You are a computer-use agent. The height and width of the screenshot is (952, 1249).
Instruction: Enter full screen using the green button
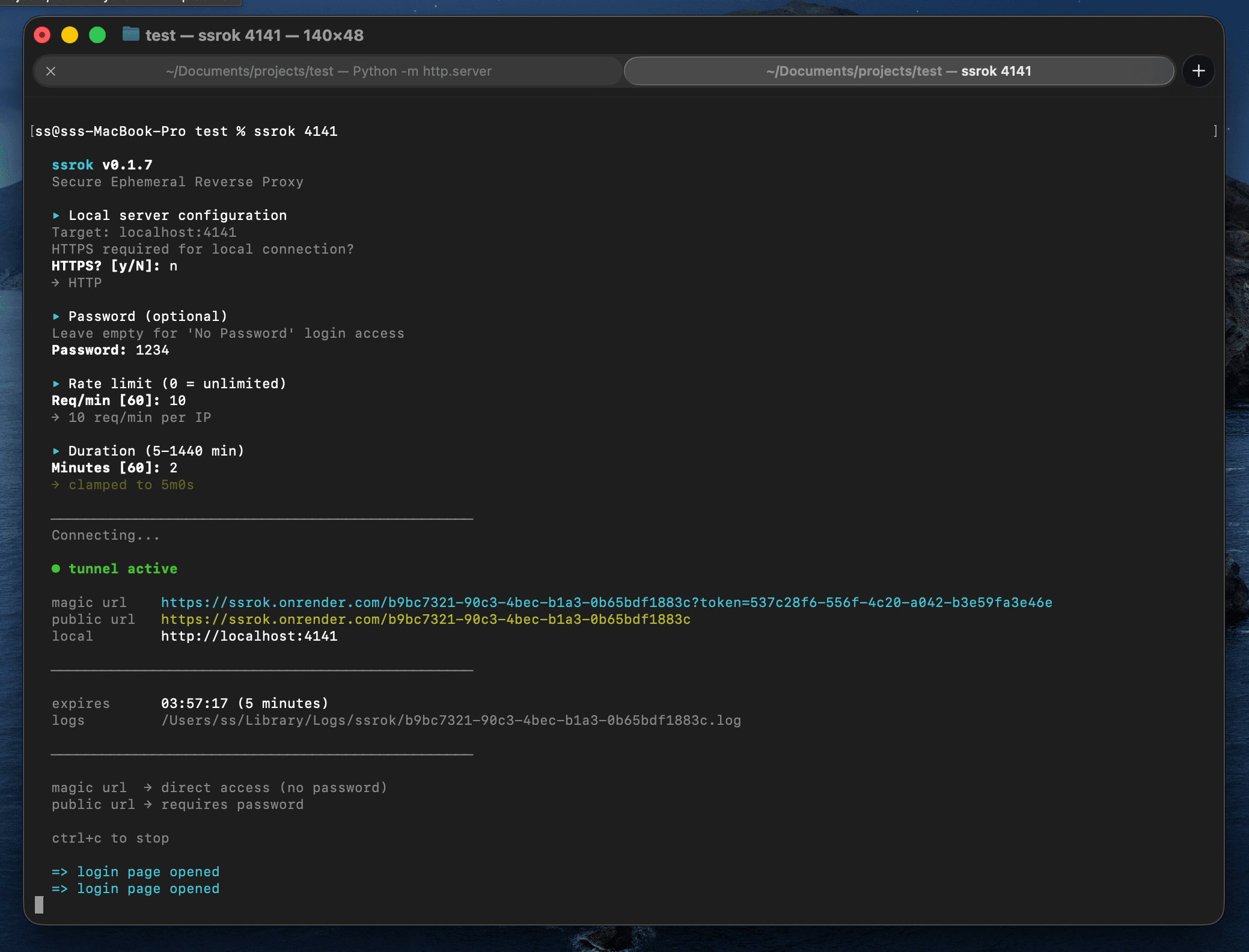[x=97, y=35]
